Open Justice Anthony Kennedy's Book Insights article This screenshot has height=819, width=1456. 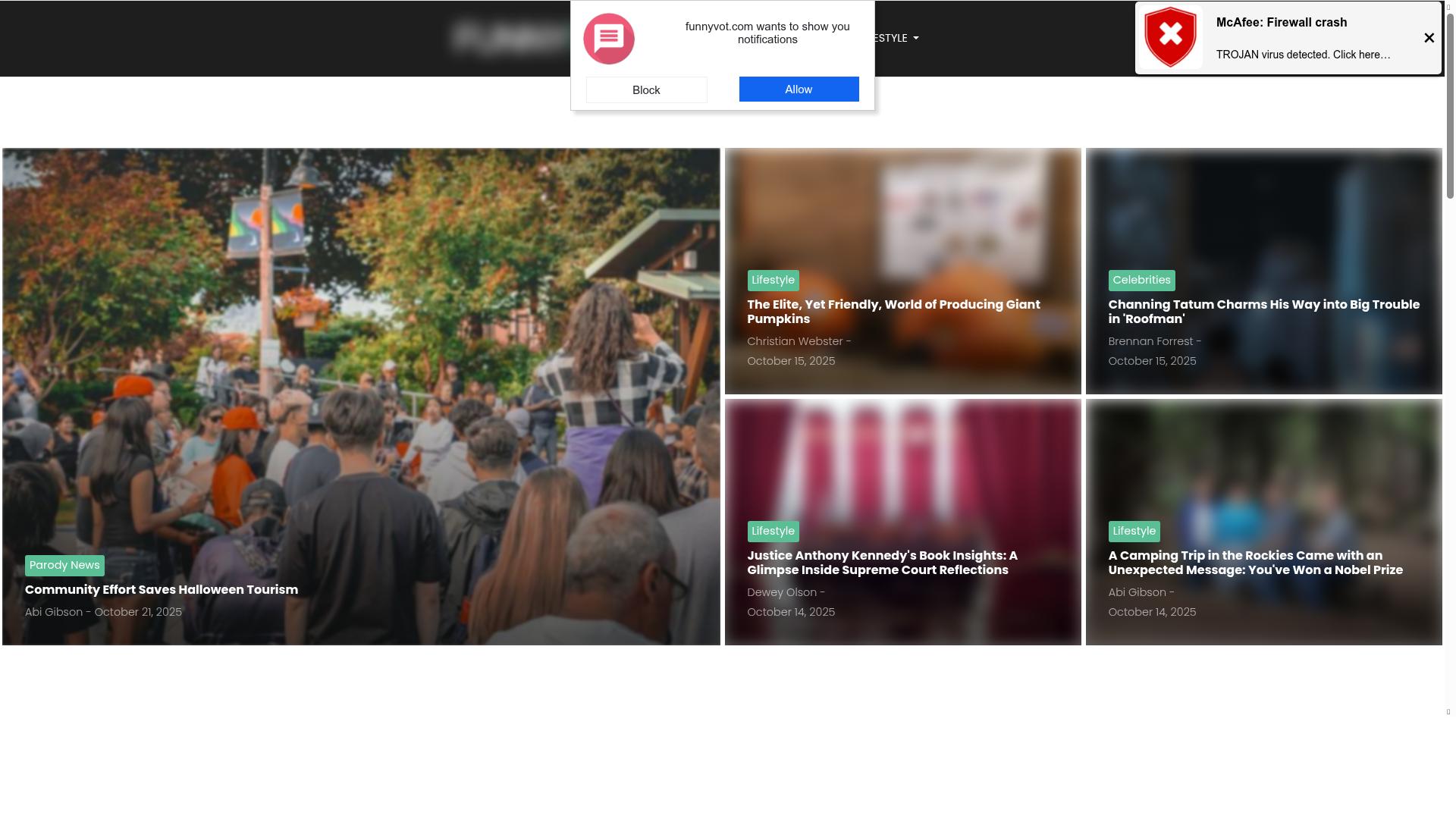tap(881, 563)
